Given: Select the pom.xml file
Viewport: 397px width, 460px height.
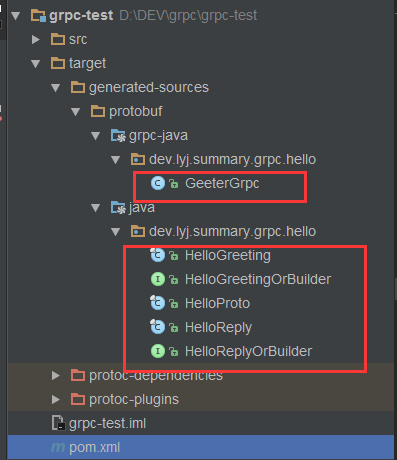Looking at the screenshot, I should click(94, 448).
